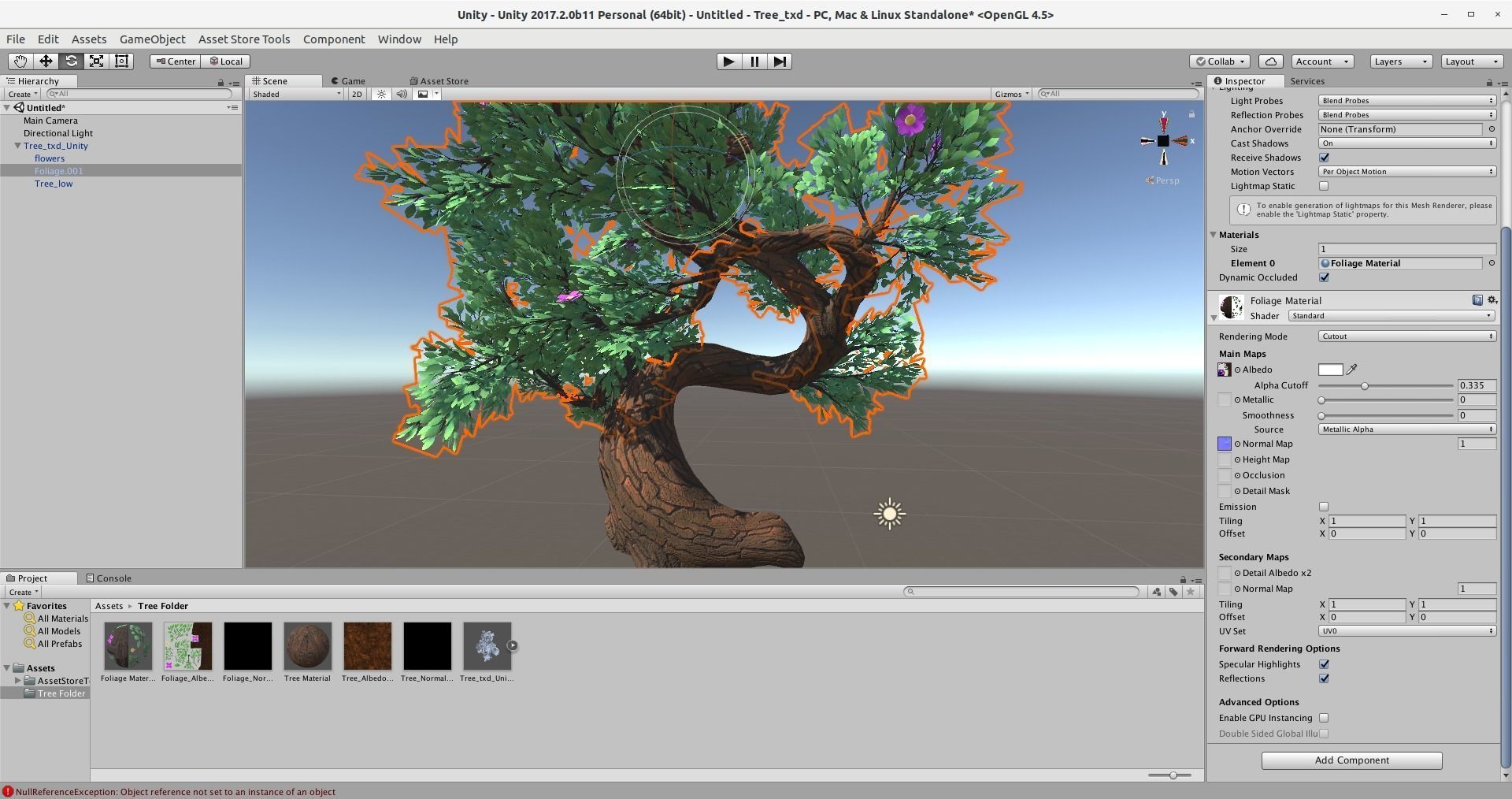Toggle scene effects image icon

pyautogui.click(x=423, y=94)
